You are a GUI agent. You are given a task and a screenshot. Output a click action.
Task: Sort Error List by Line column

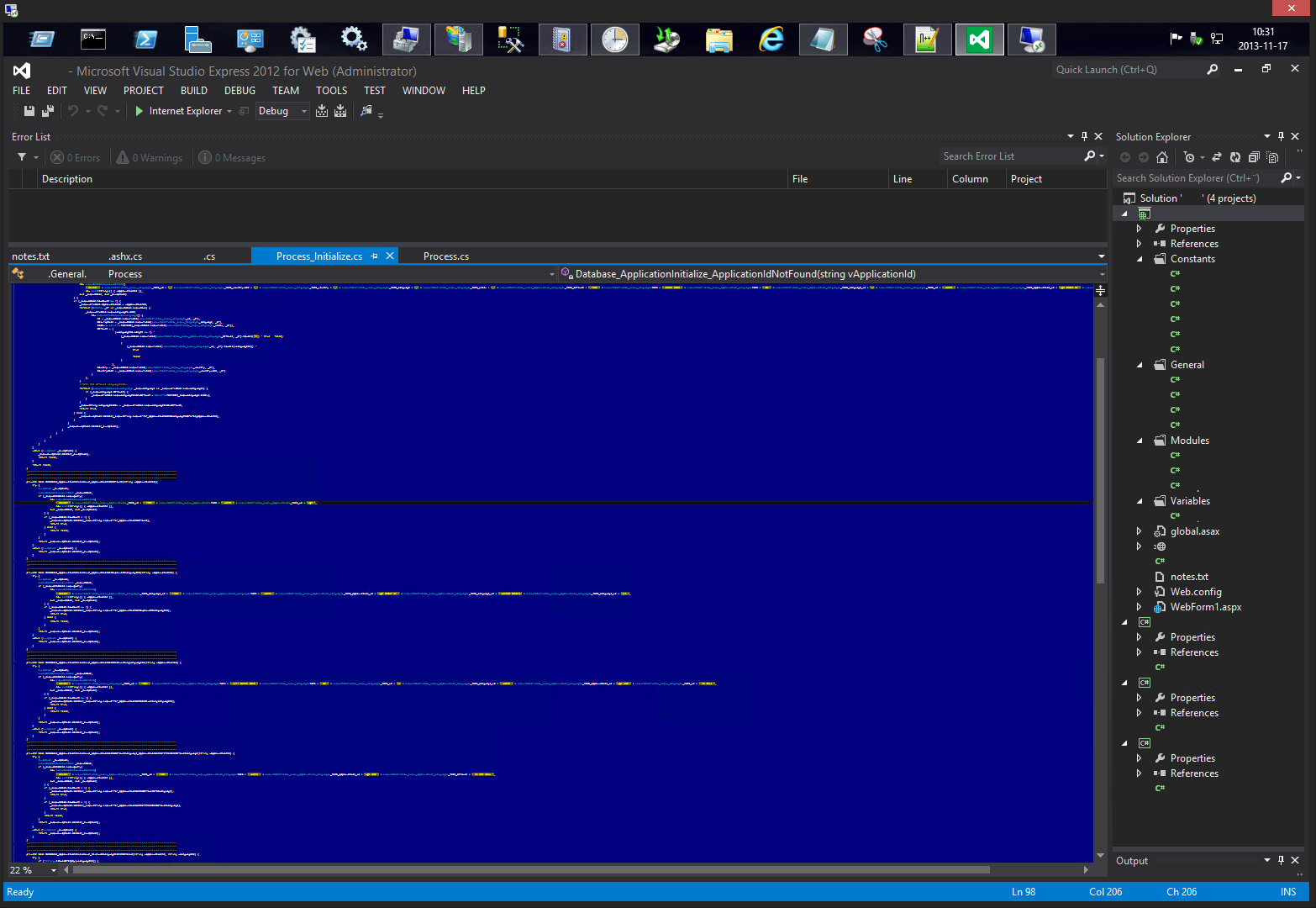918,179
